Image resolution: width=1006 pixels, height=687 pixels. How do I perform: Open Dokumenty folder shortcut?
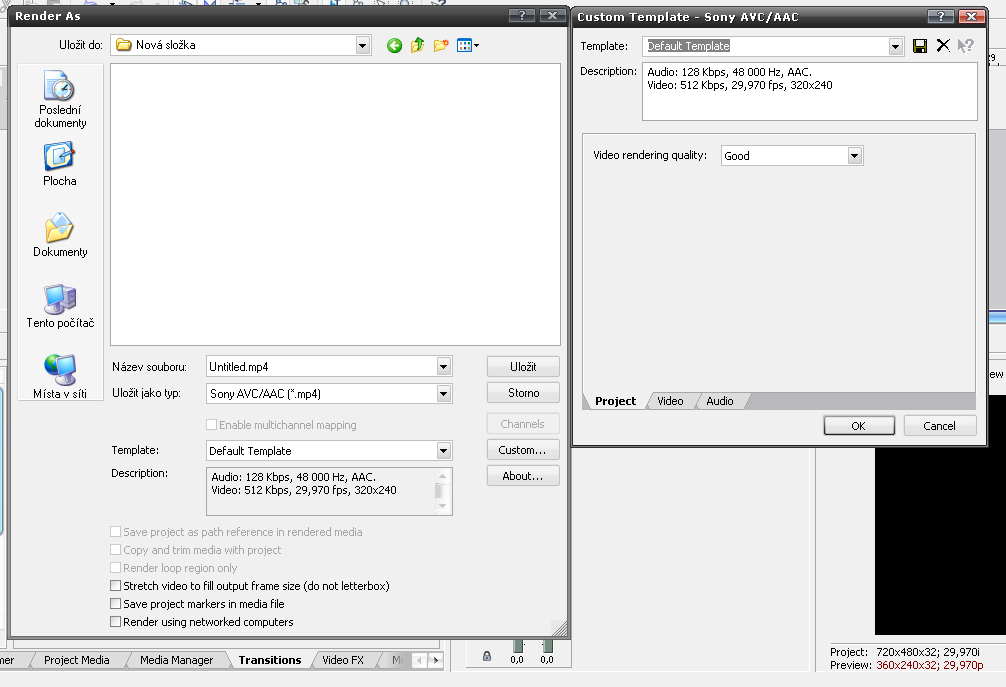pos(60,235)
